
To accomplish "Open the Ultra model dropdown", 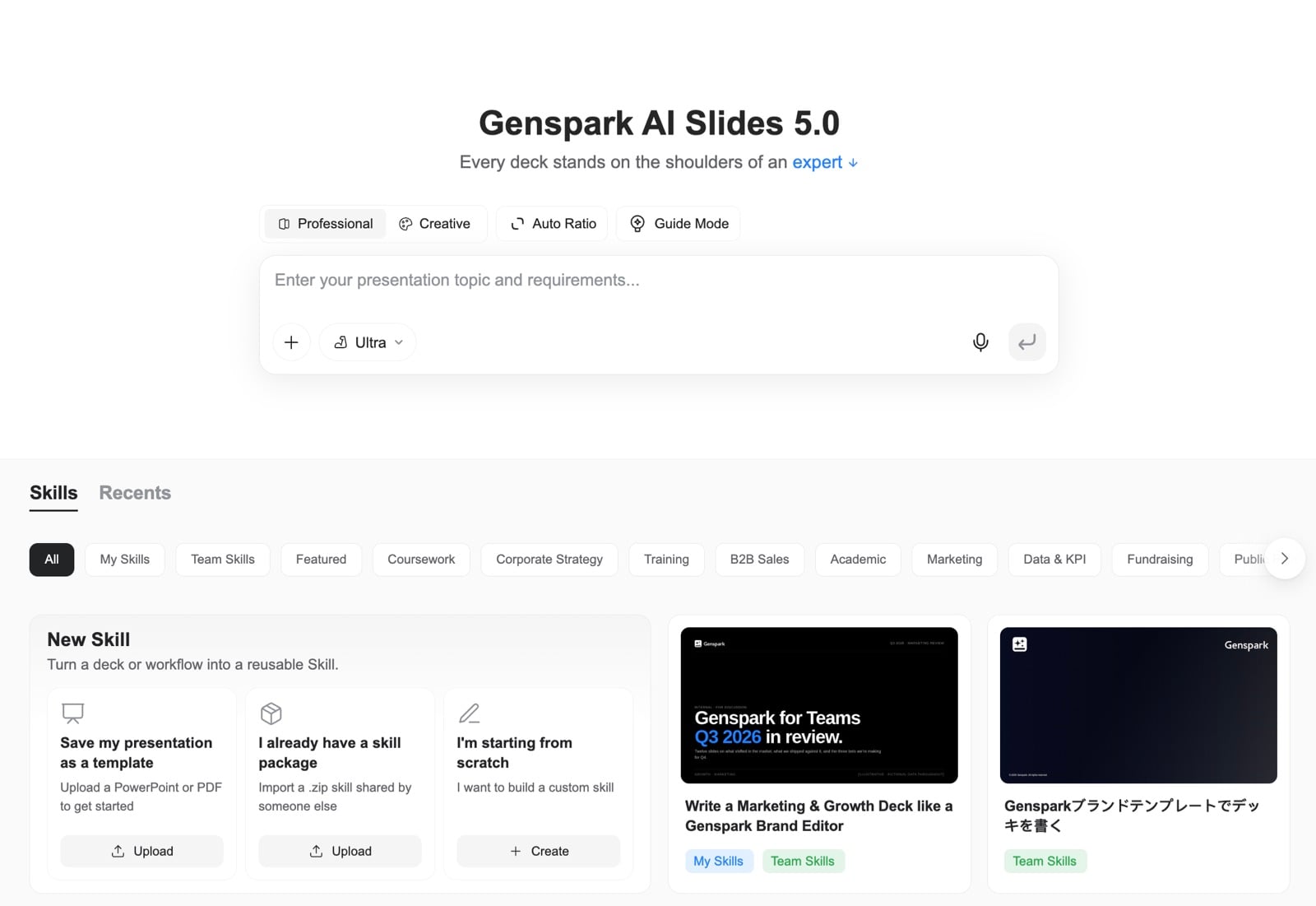I will coord(368,342).
